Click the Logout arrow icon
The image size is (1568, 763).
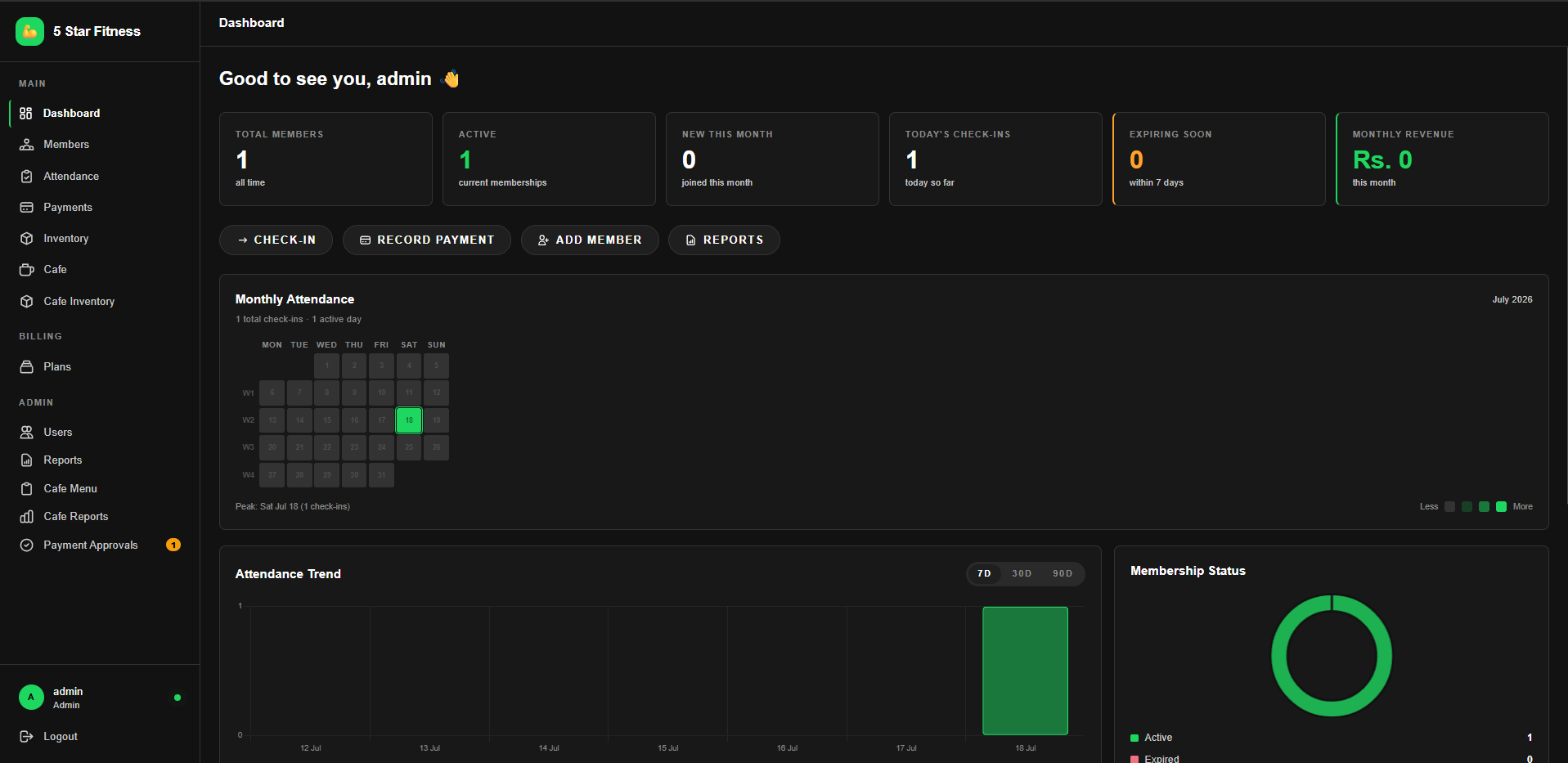pyautogui.click(x=26, y=736)
